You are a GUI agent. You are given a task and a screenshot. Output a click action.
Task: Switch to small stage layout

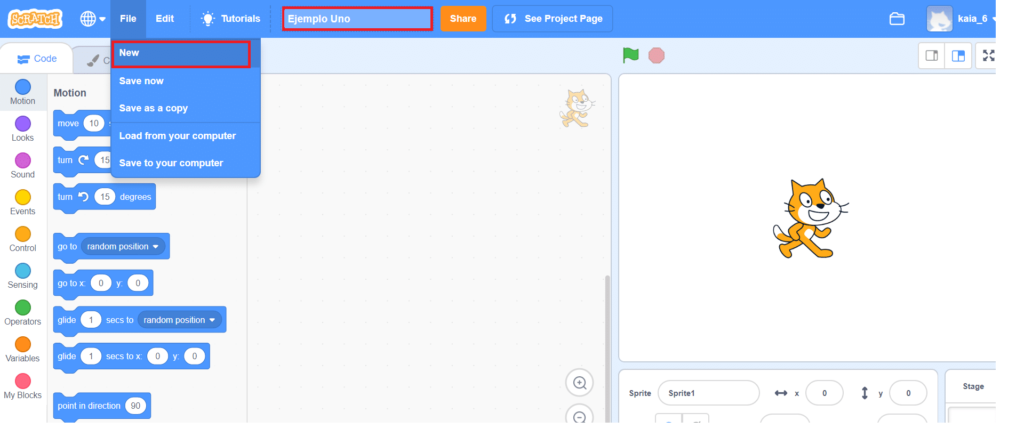[x=932, y=56]
